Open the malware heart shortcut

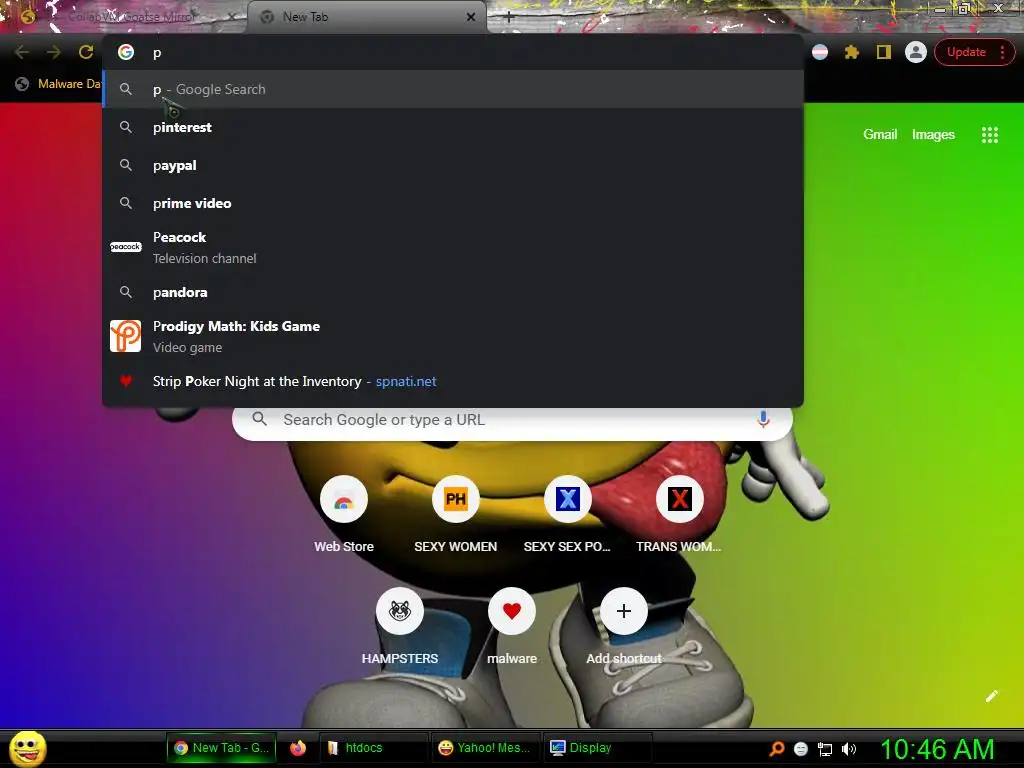(511, 627)
